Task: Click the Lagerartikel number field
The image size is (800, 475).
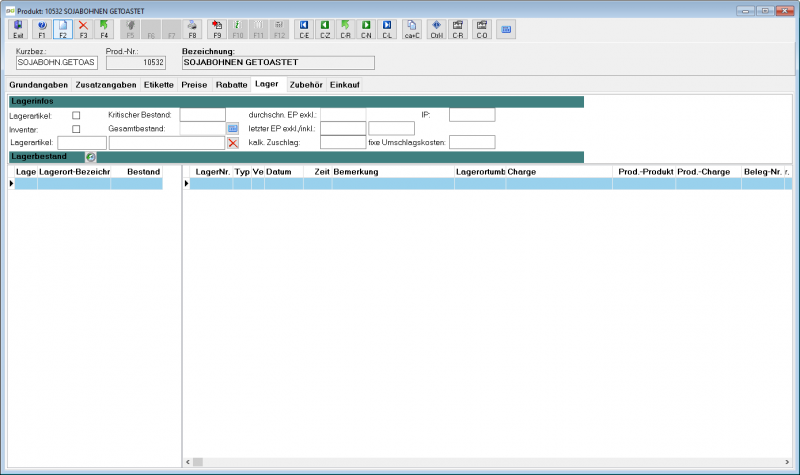Action: tap(82, 143)
